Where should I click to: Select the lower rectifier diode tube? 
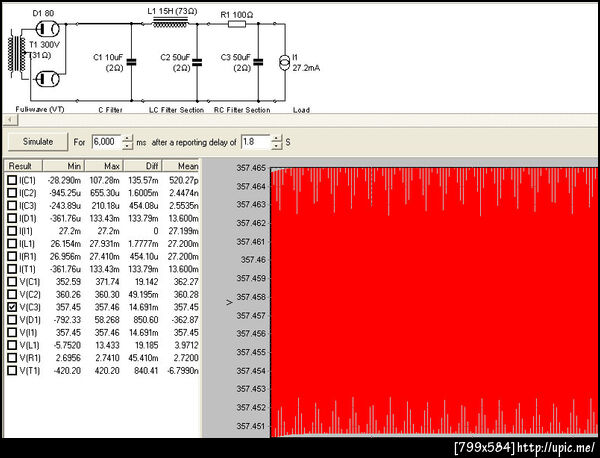coord(47,79)
